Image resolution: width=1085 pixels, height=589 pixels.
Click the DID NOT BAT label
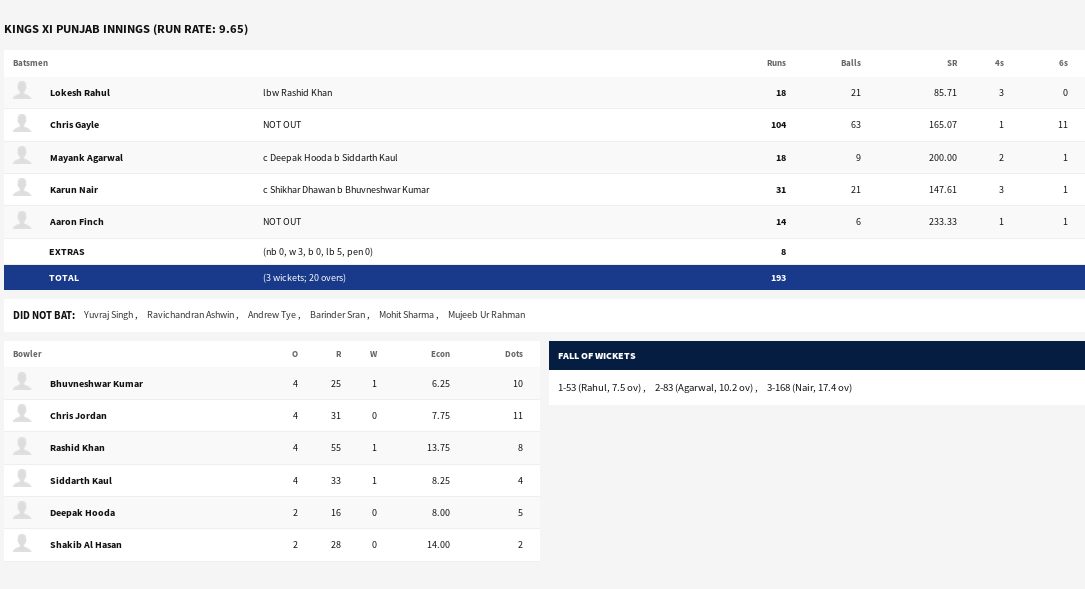44,315
